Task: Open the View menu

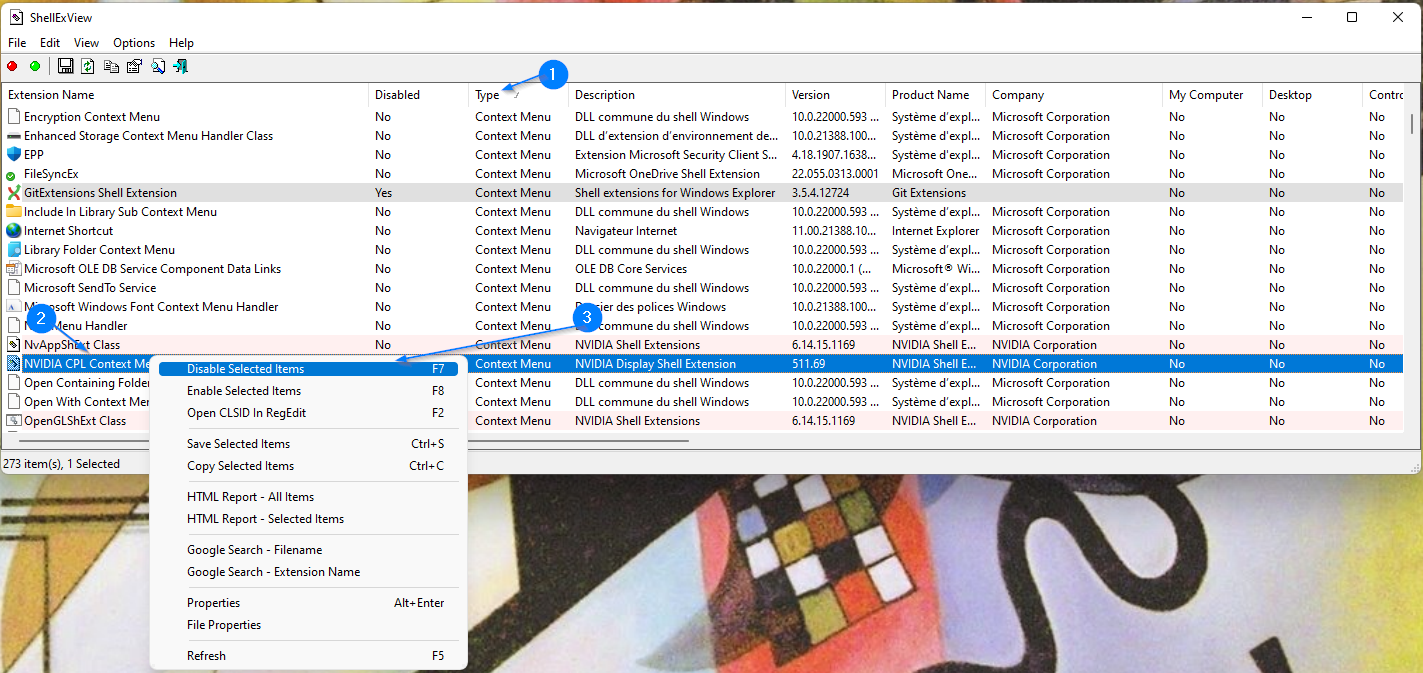Action: coord(87,43)
